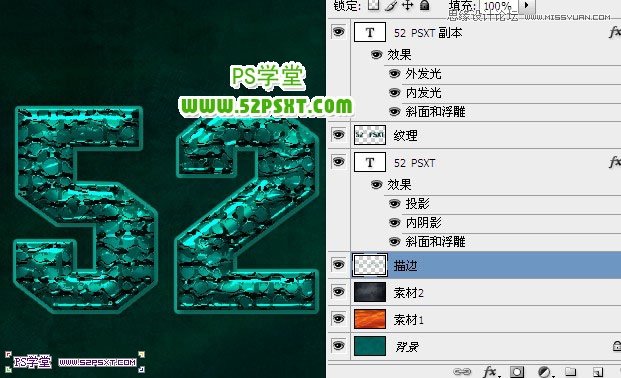Hide the 描边 layer

338,264
